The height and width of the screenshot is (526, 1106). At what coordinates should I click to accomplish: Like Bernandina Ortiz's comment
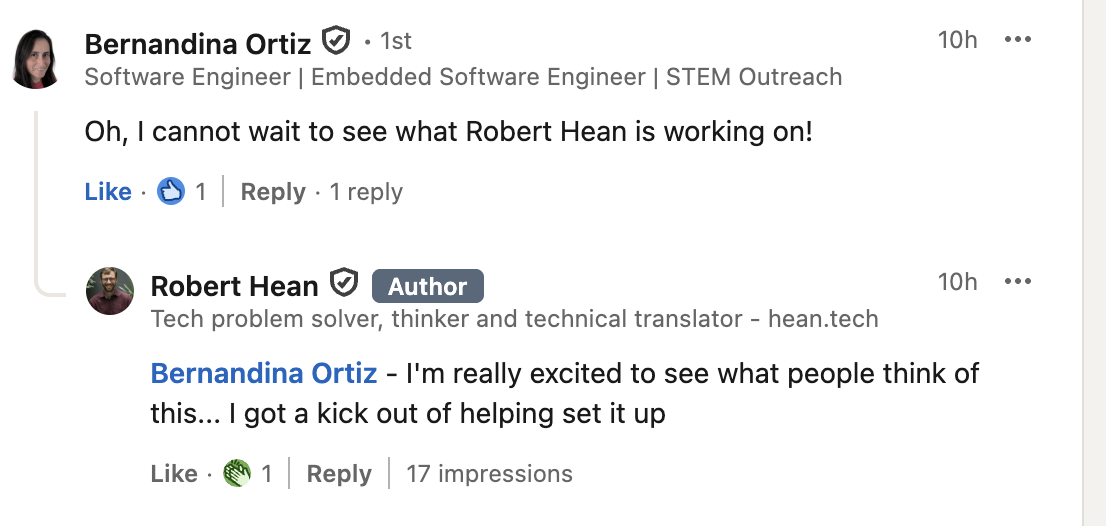[108, 192]
